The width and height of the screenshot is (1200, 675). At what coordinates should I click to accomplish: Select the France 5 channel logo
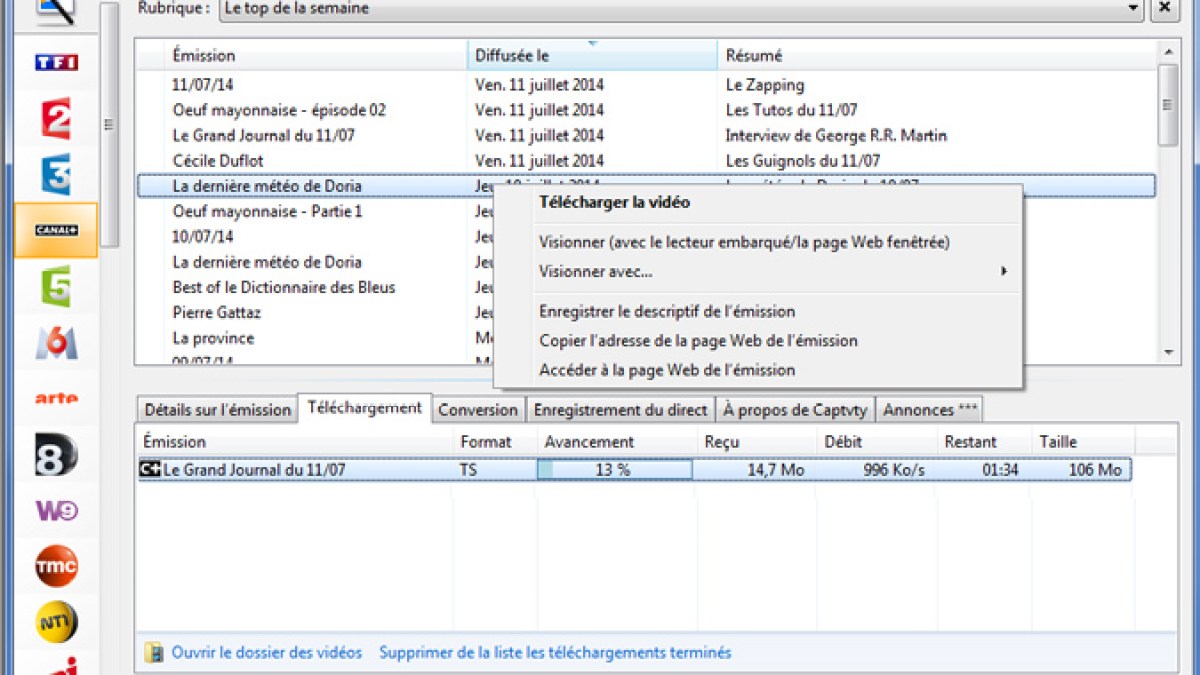[56, 286]
